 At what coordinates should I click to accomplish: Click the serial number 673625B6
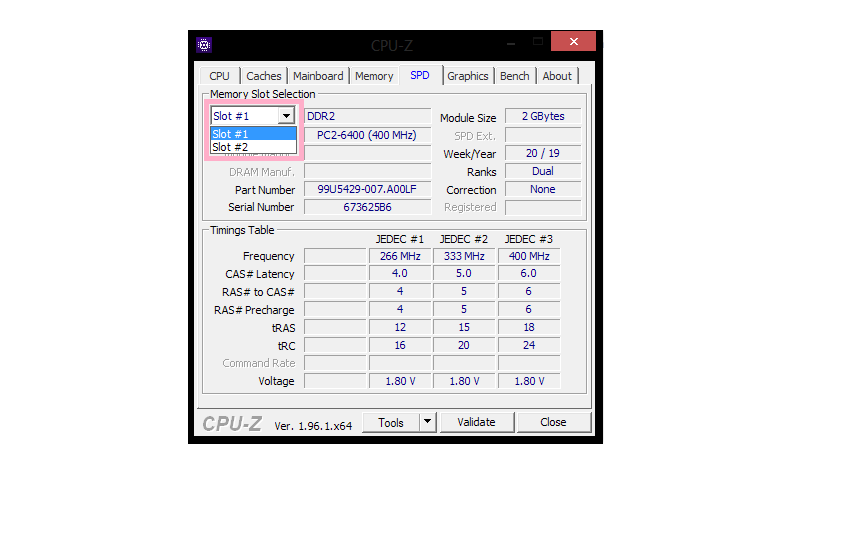click(368, 207)
